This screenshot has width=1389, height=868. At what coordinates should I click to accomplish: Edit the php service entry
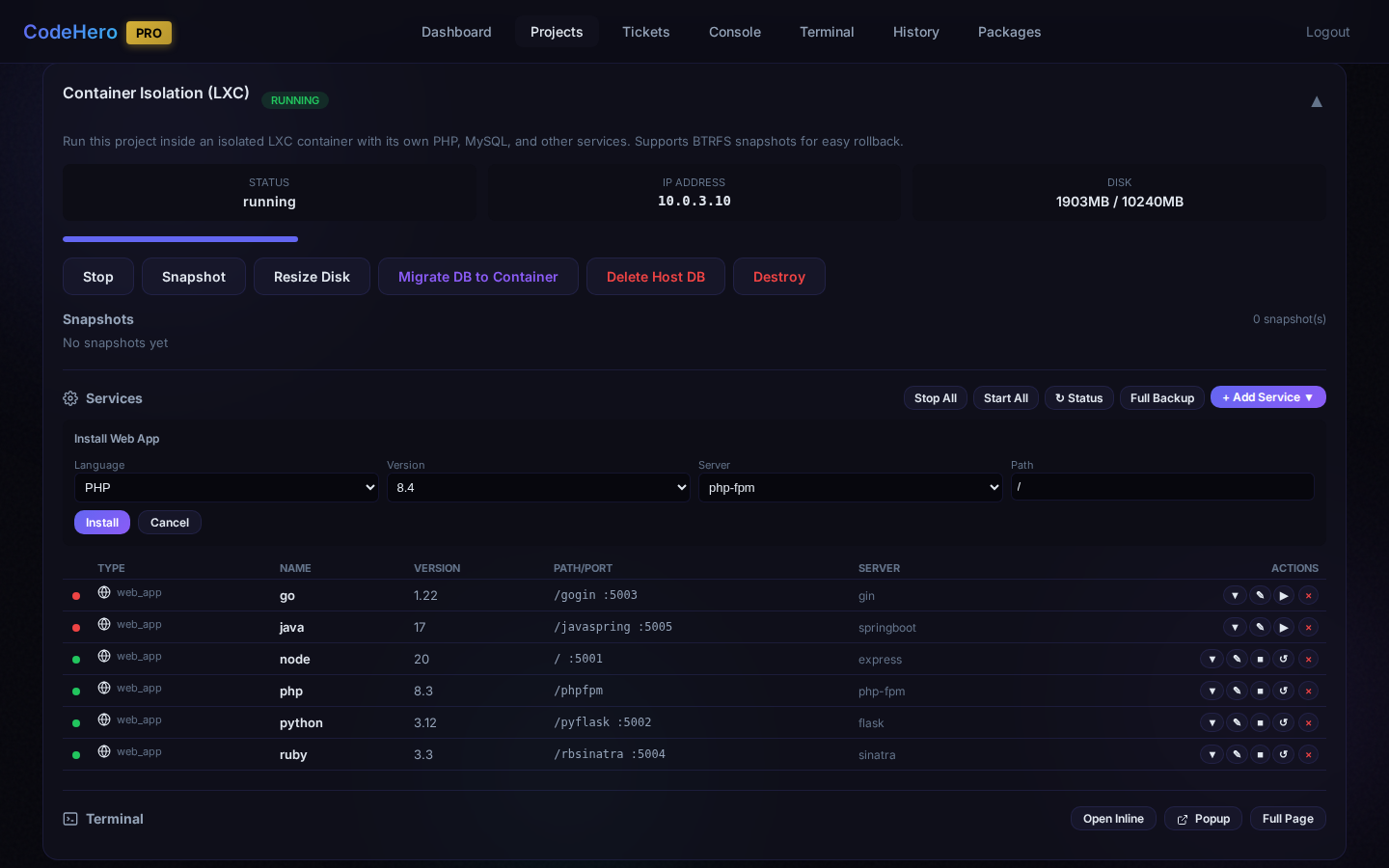[1237, 692]
